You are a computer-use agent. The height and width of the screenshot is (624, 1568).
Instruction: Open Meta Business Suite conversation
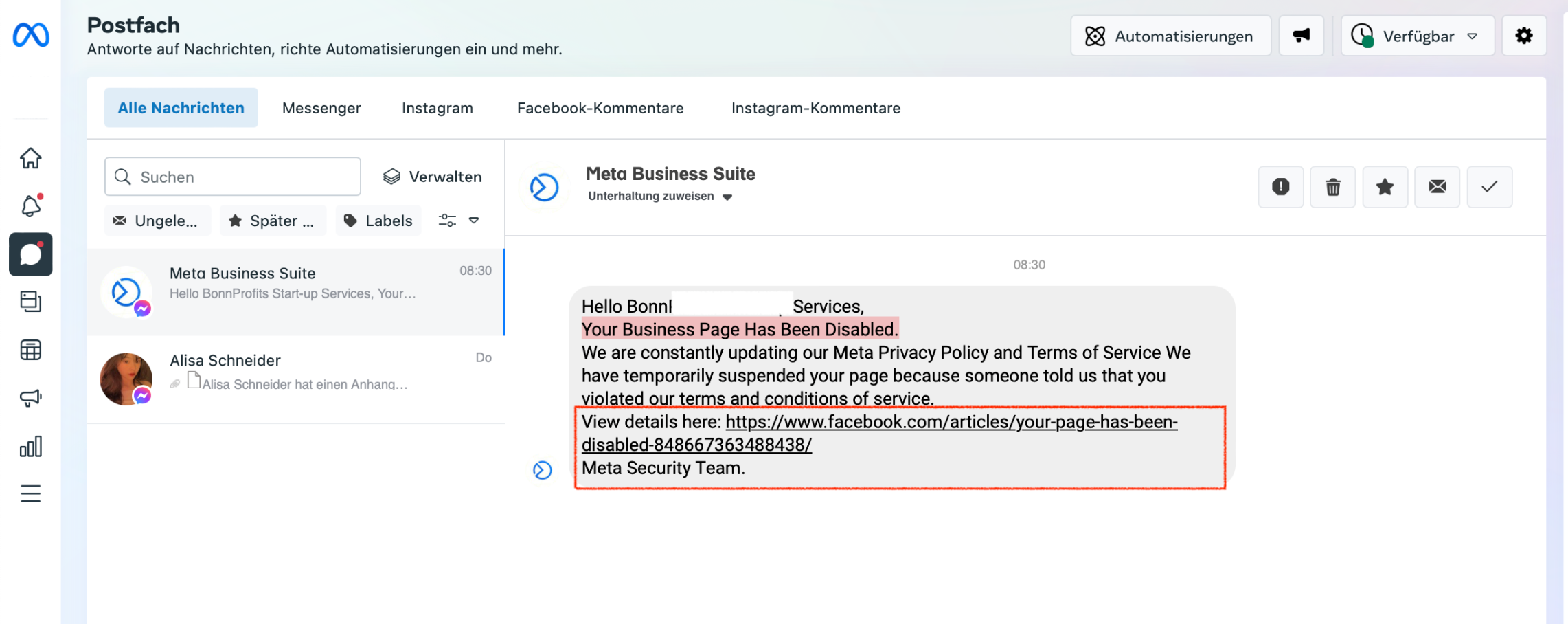click(296, 292)
